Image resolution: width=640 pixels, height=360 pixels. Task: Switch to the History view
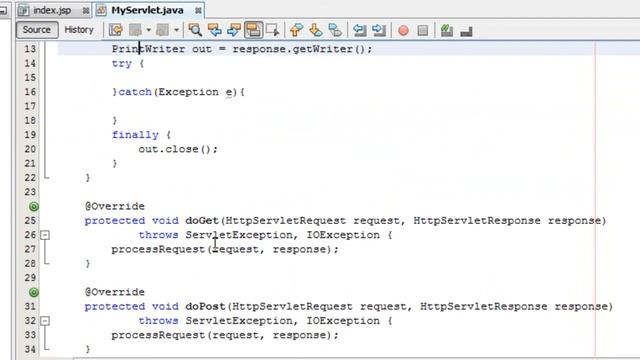click(x=79, y=30)
